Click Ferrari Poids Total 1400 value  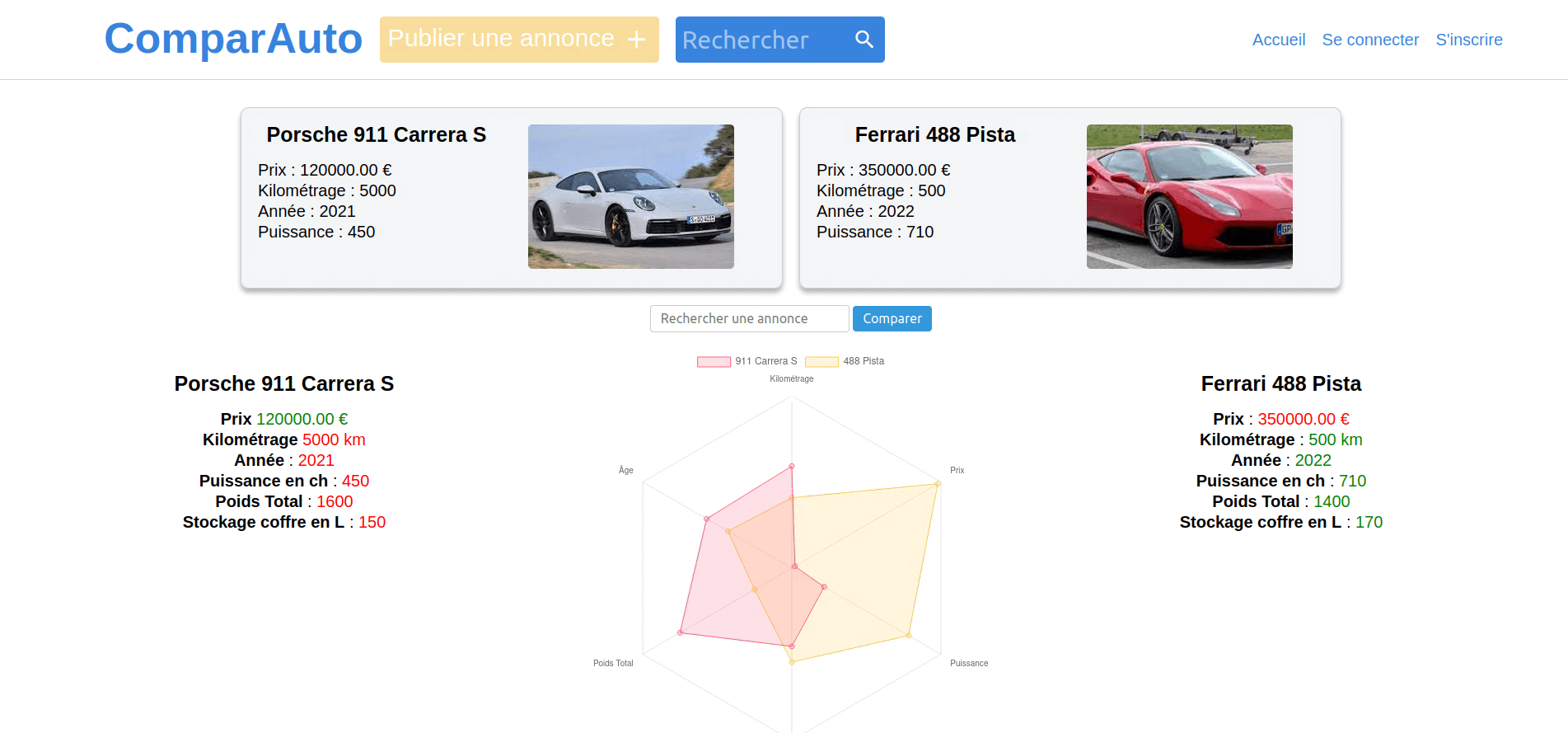[1332, 501]
